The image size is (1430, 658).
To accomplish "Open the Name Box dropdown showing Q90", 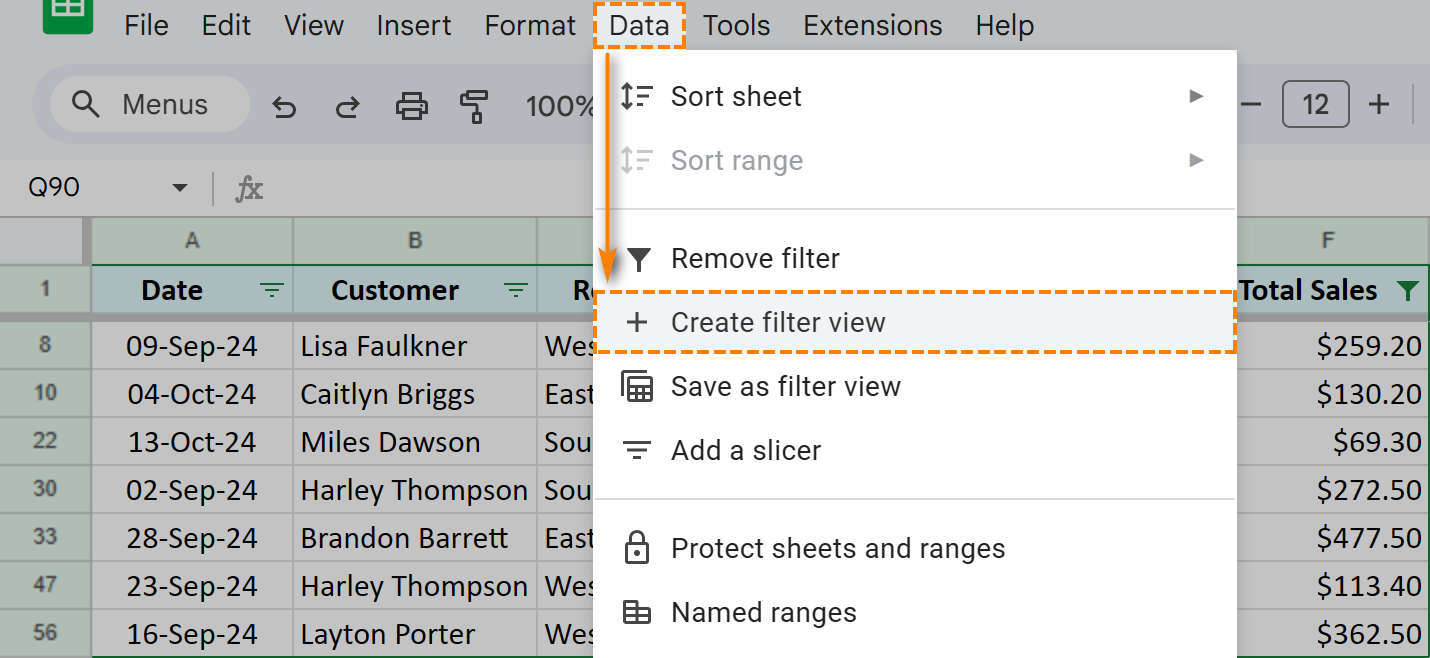I will coord(178,188).
